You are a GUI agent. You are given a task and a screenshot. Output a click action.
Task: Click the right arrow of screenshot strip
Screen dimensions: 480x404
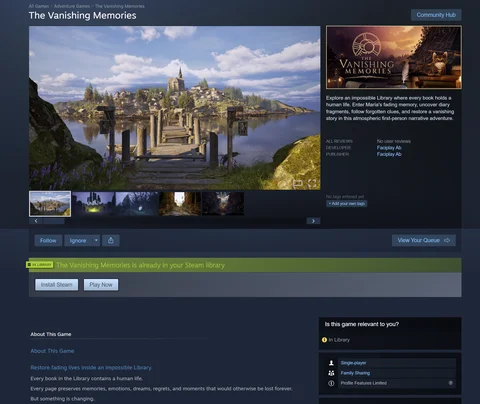pyautogui.click(x=313, y=221)
